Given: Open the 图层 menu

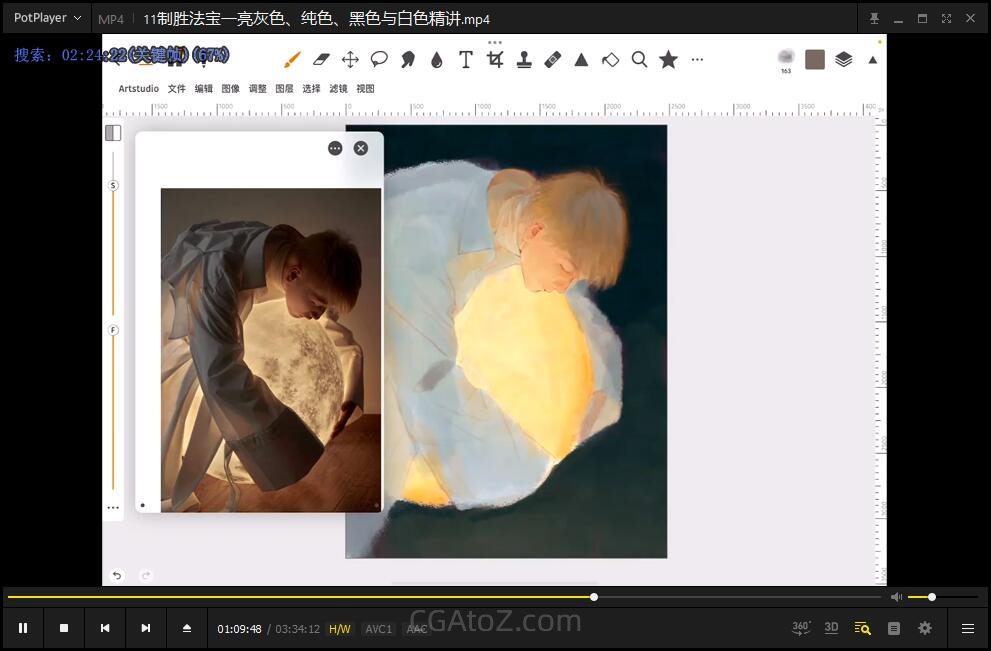Looking at the screenshot, I should (284, 89).
